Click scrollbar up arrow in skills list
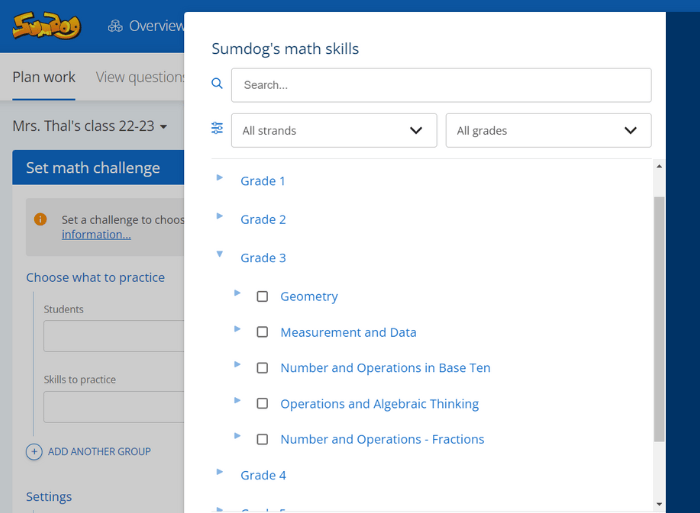700x513 pixels. [x=659, y=166]
